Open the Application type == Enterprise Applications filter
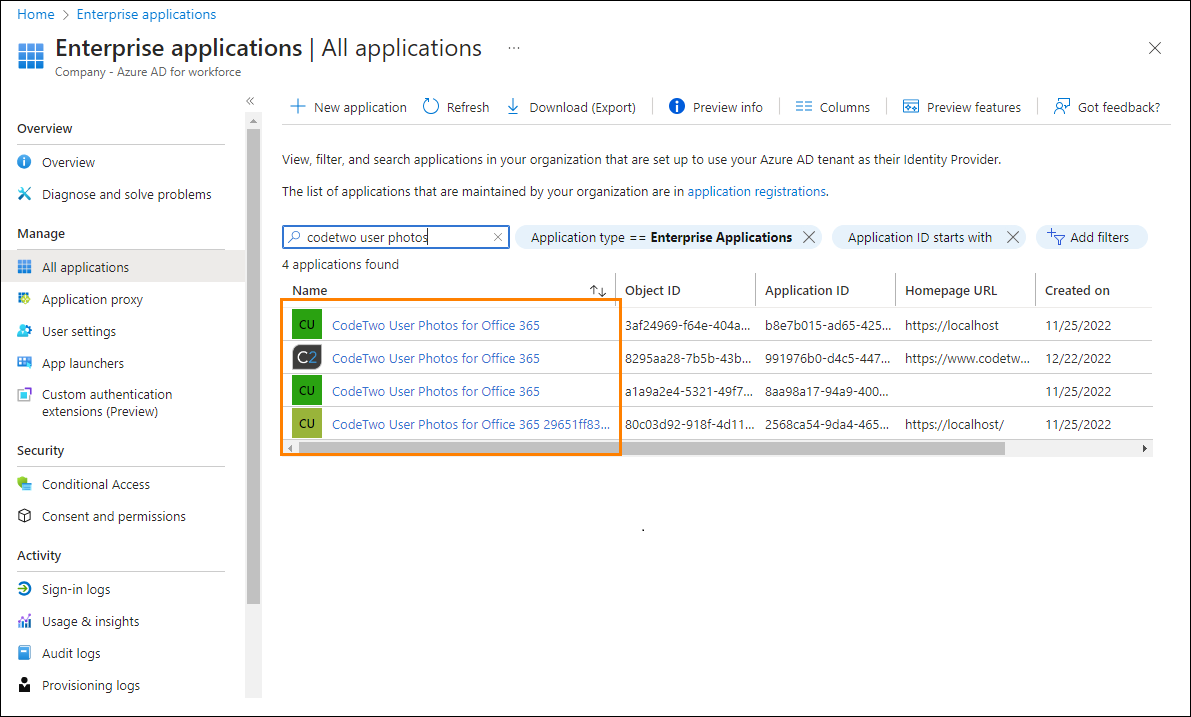 click(661, 237)
